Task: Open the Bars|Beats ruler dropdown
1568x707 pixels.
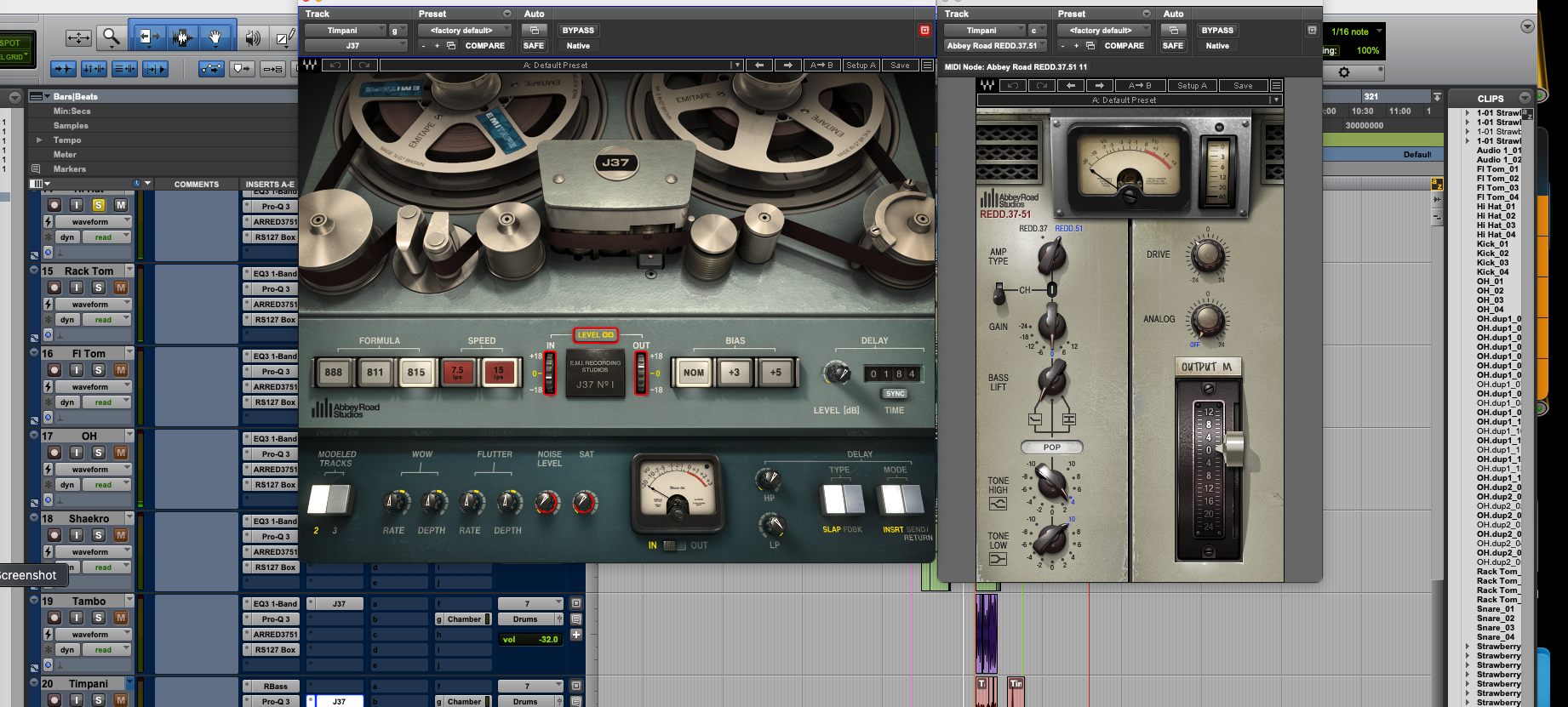Action: [x=47, y=96]
